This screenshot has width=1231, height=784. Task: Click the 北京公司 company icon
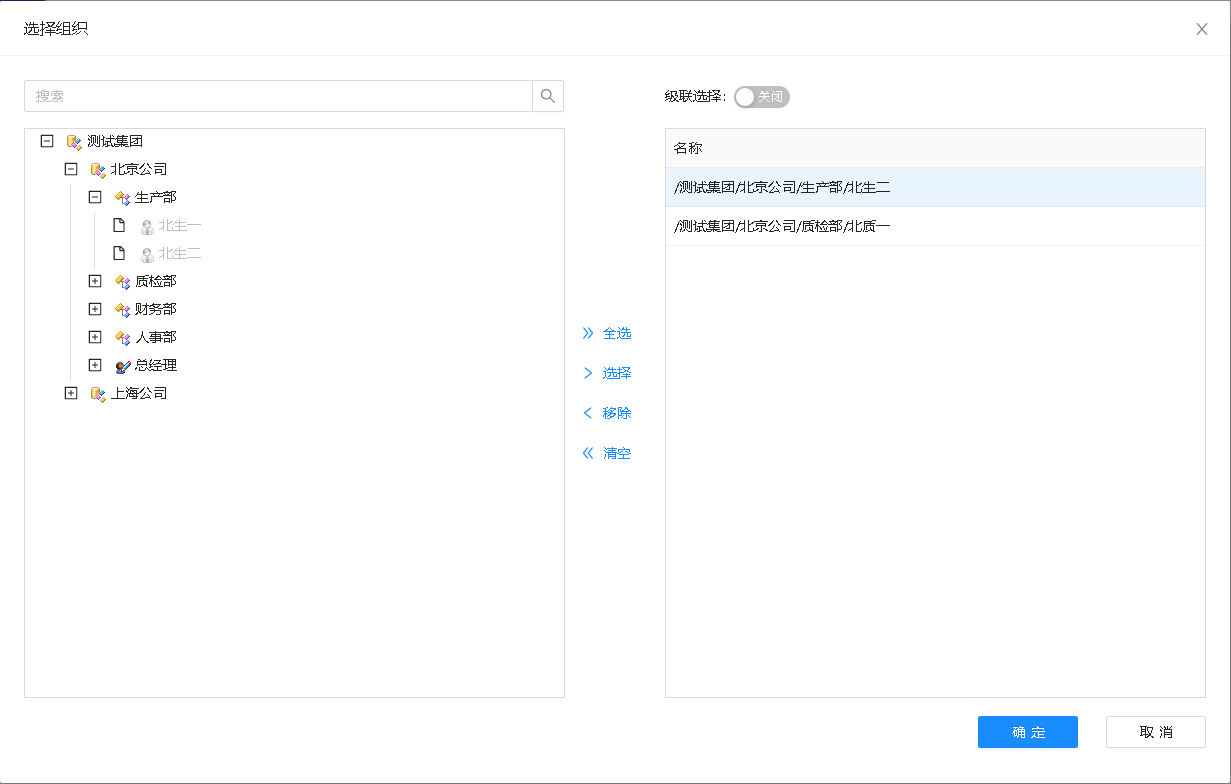click(98, 170)
